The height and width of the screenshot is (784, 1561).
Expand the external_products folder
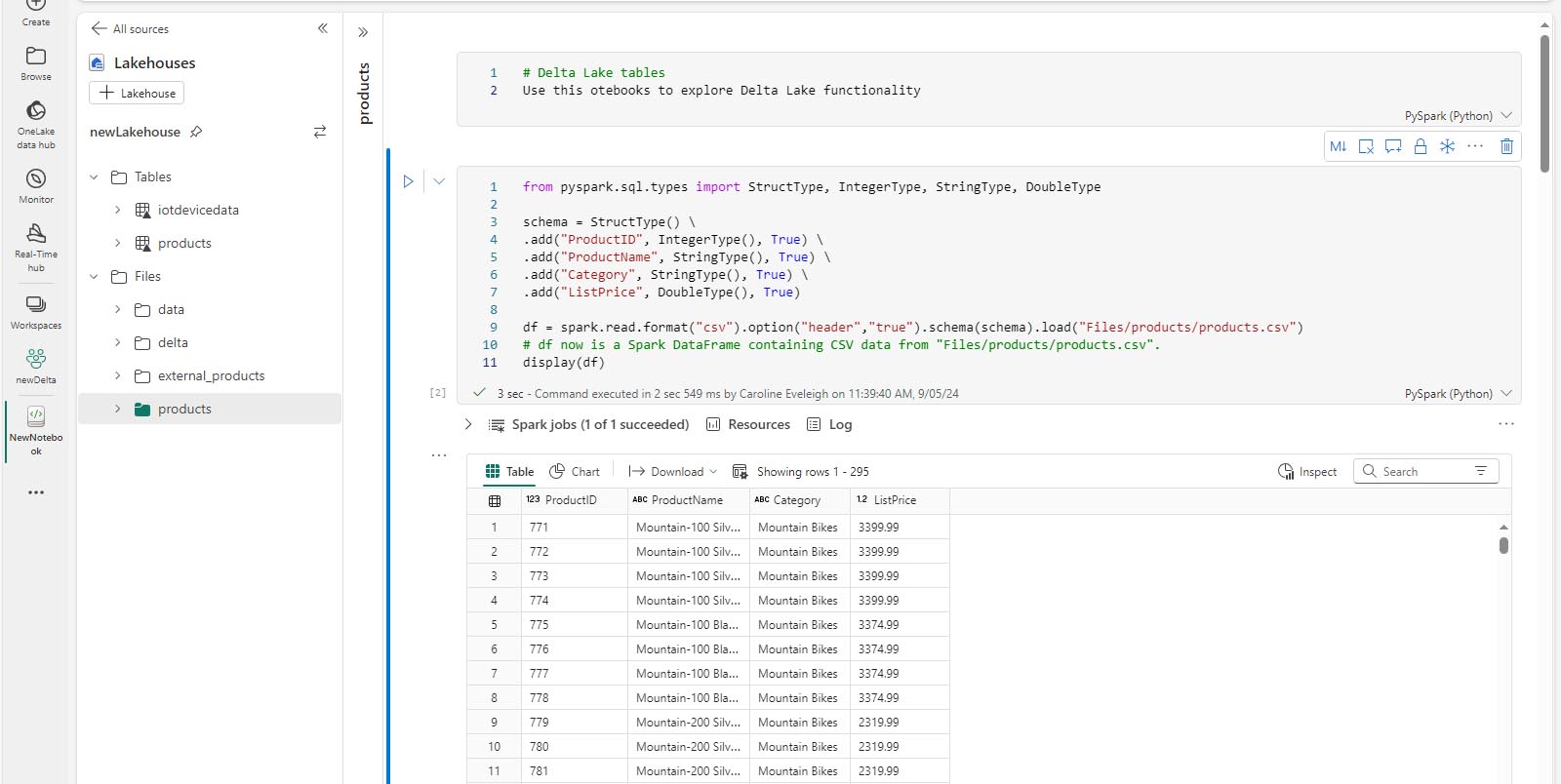117,375
